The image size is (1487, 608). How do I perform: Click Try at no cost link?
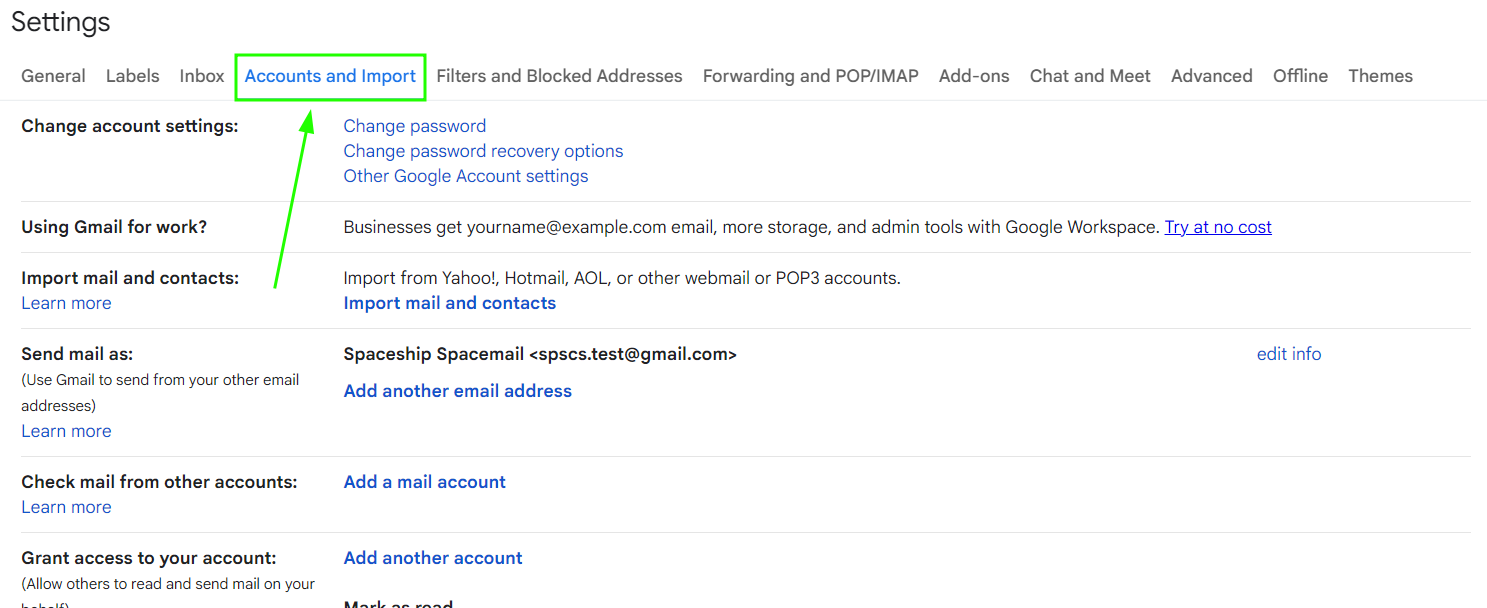pos(1218,227)
